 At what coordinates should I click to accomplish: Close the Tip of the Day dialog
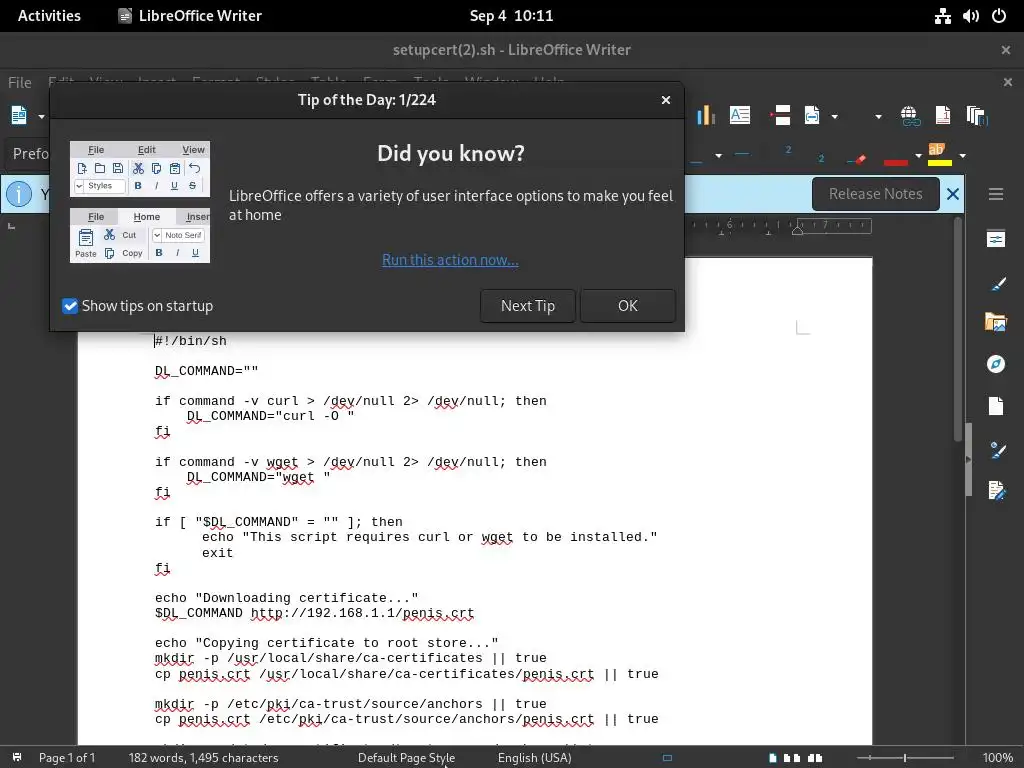coord(665,100)
